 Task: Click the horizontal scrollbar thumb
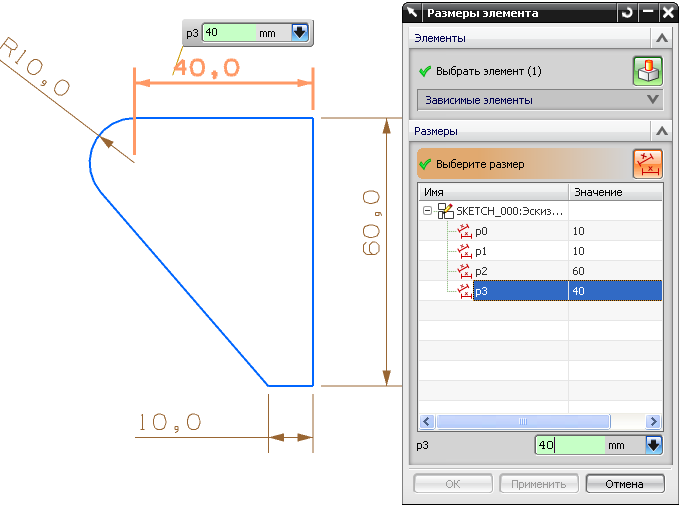(x=523, y=421)
